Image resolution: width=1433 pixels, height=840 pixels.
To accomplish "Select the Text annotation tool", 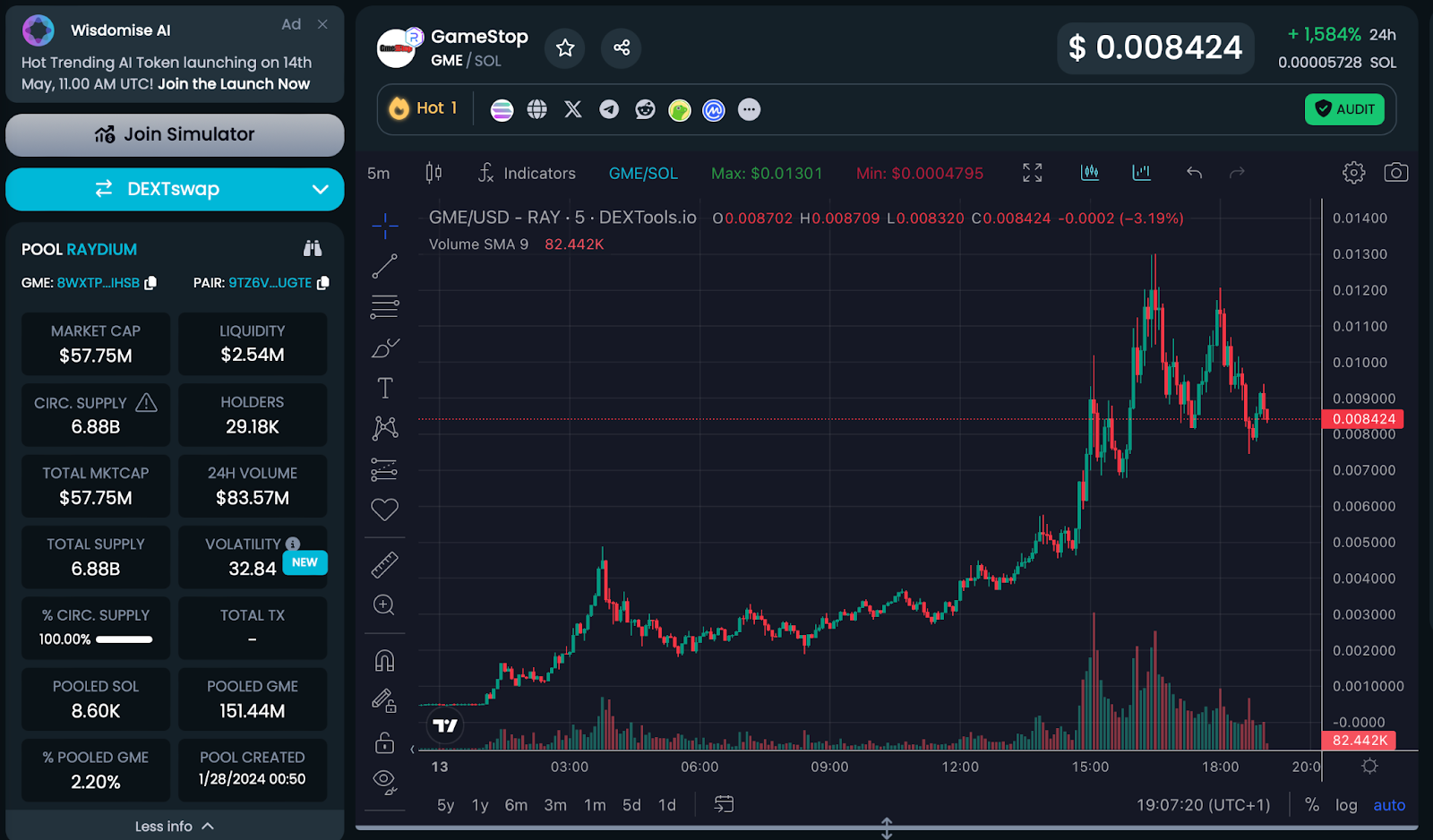I will (x=385, y=388).
